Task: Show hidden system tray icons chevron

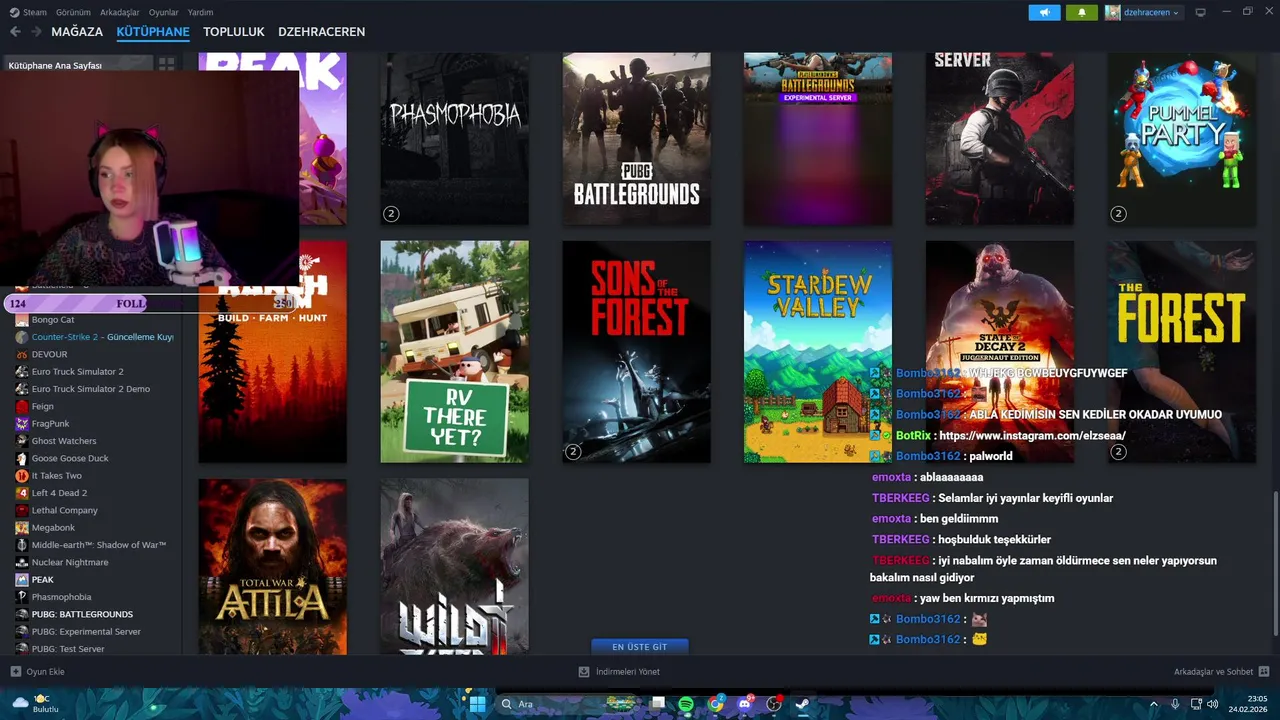Action: (x=1153, y=704)
